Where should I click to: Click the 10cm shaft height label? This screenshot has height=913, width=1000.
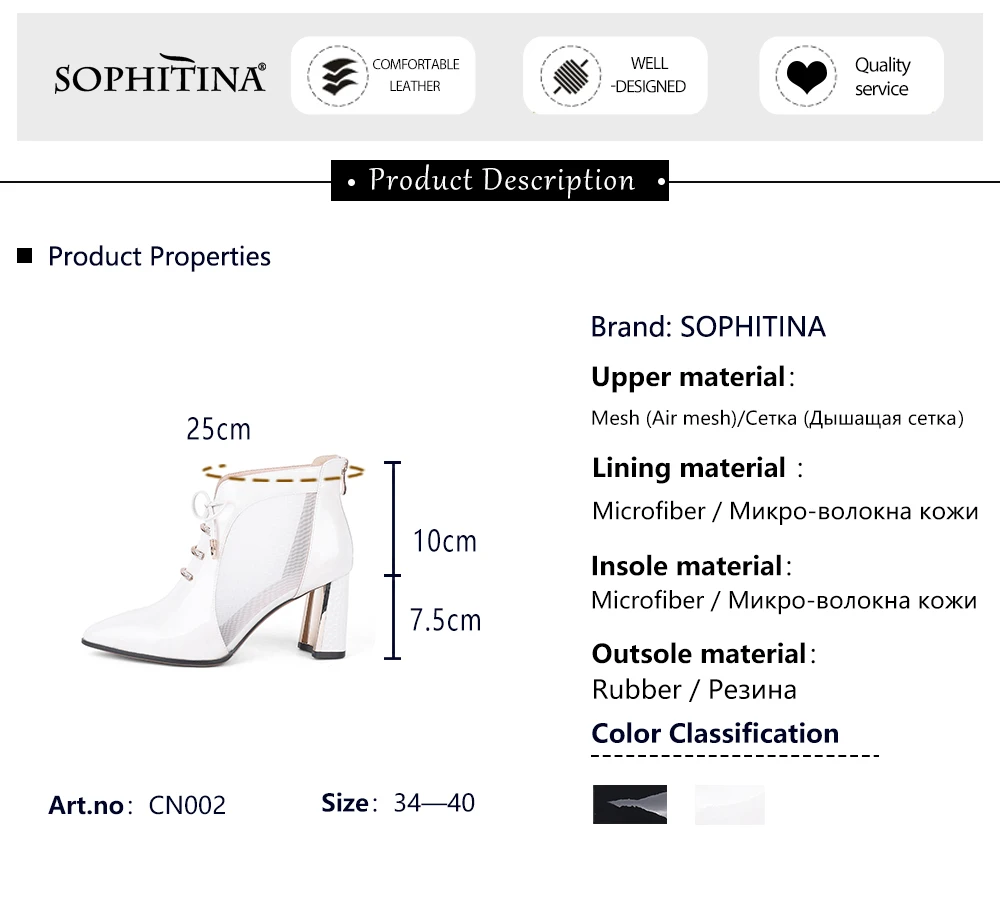pyautogui.click(x=445, y=541)
